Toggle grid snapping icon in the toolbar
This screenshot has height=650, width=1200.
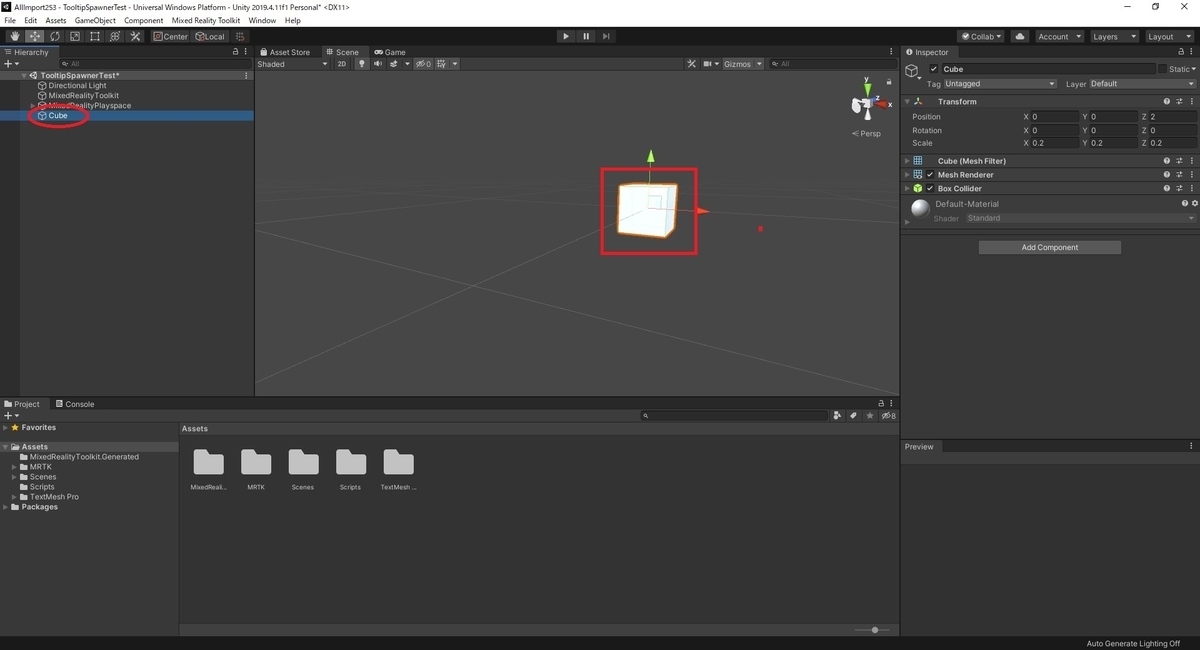tap(241, 36)
